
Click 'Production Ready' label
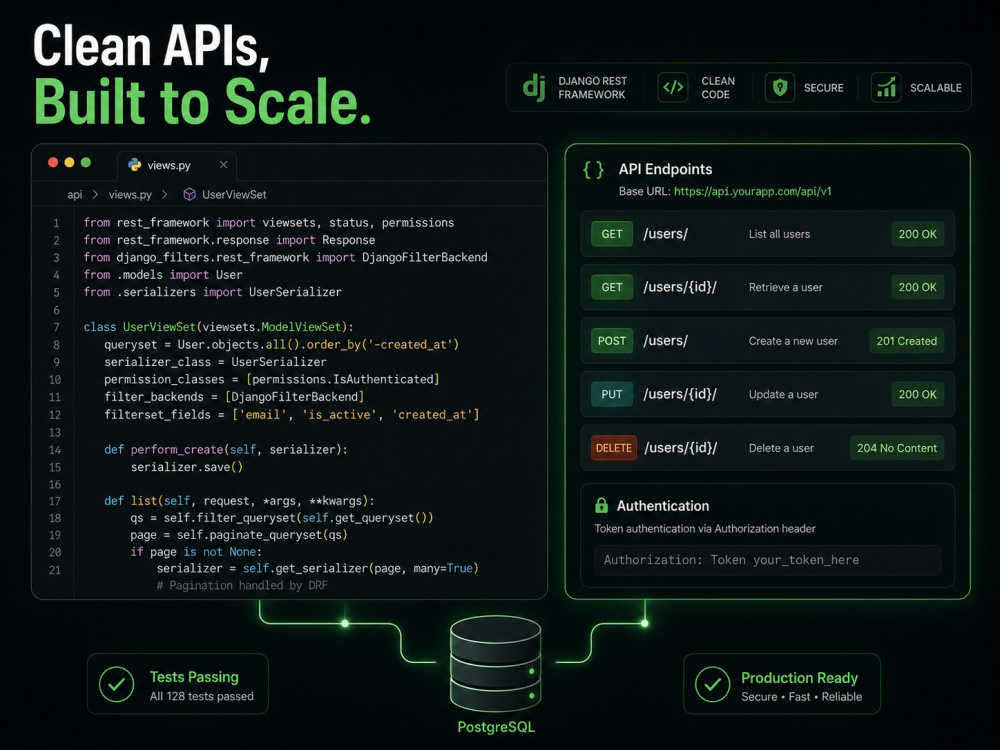(799, 677)
